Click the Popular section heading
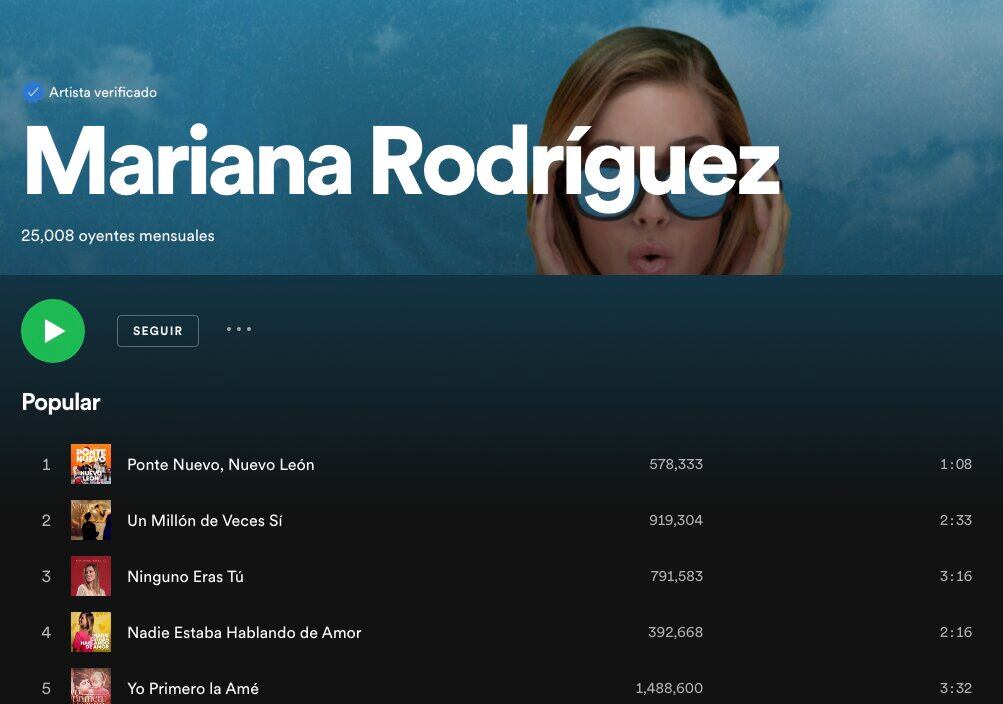The image size is (1003, 704). tap(61, 402)
